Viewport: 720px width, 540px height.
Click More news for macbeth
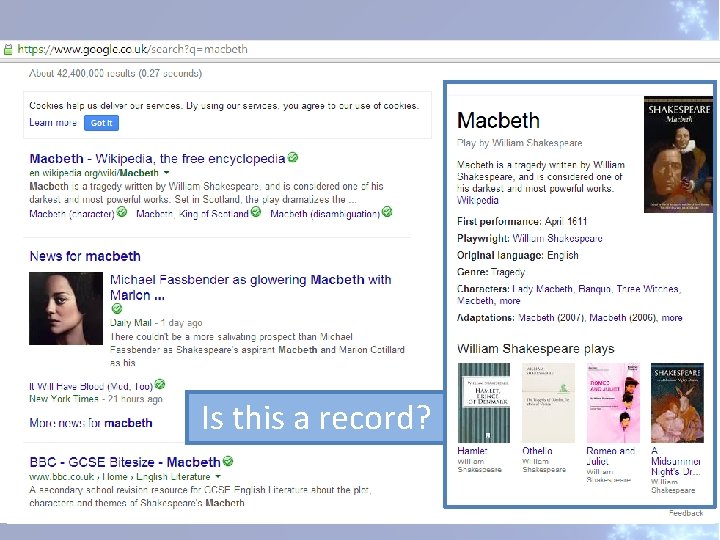pyautogui.click(x=90, y=422)
